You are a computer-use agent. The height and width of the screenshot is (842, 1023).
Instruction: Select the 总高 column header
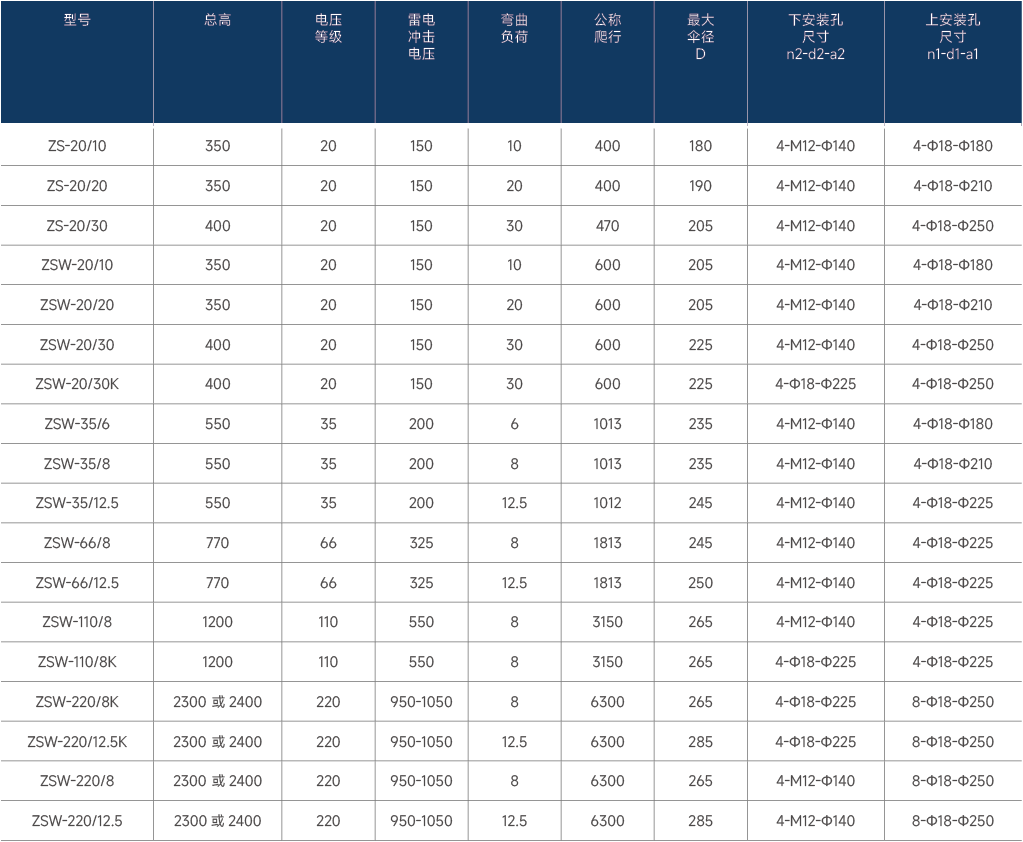click(x=217, y=20)
